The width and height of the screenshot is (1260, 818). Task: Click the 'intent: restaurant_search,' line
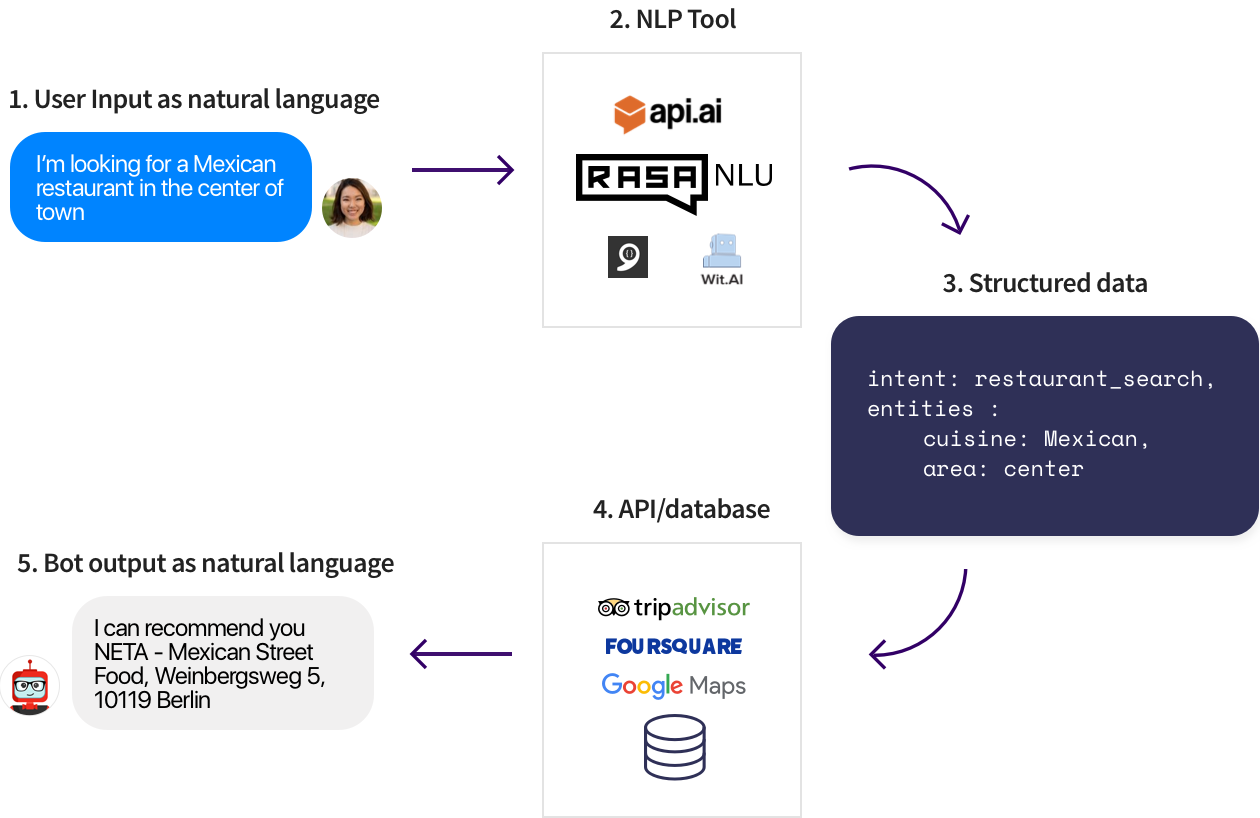(x=1042, y=379)
